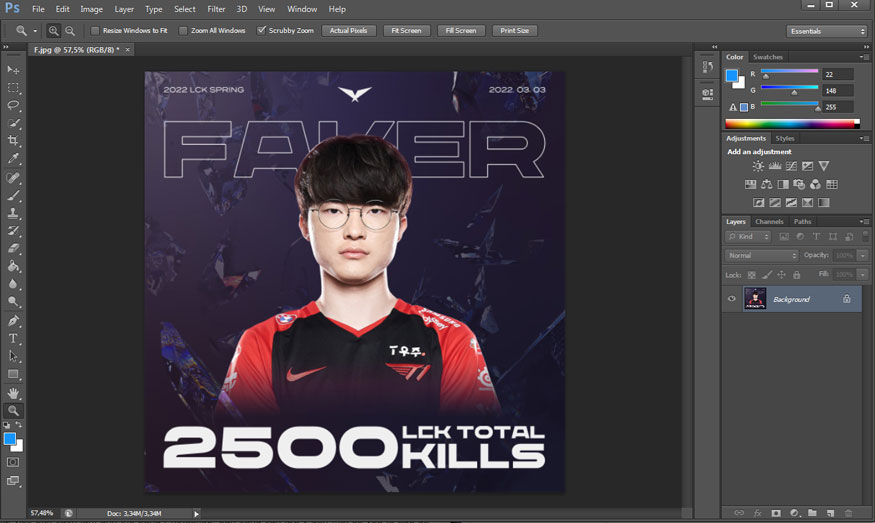The height and width of the screenshot is (523, 875).
Task: Select the Quick Selection tool
Action: click(13, 123)
